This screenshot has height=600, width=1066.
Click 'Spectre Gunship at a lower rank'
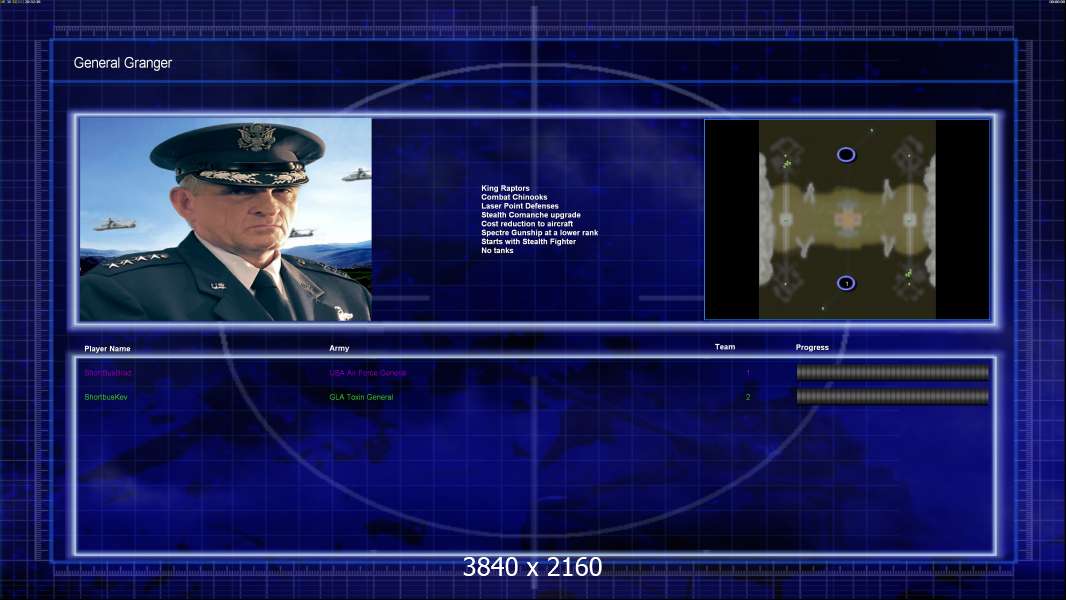click(x=540, y=232)
